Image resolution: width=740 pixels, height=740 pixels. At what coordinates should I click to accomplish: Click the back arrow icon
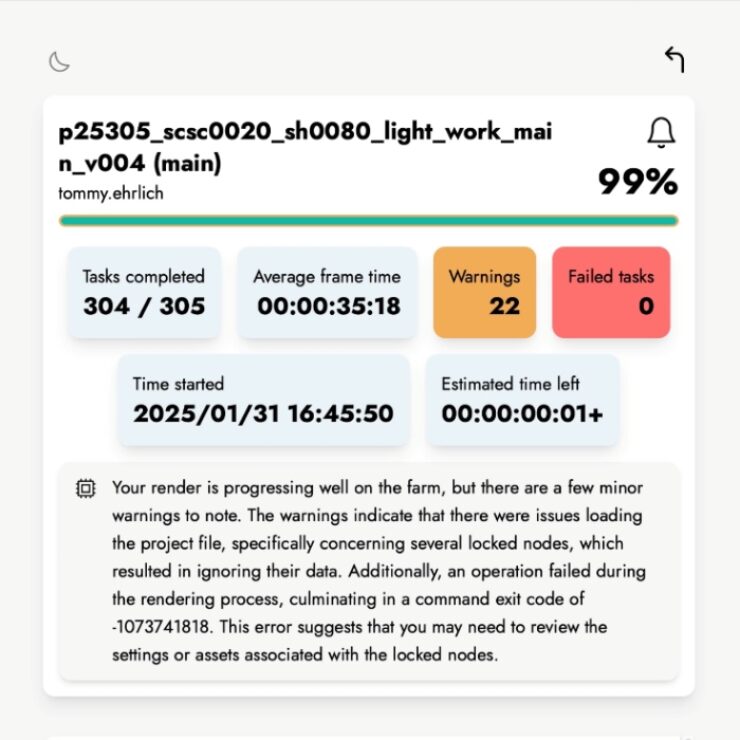coord(675,59)
